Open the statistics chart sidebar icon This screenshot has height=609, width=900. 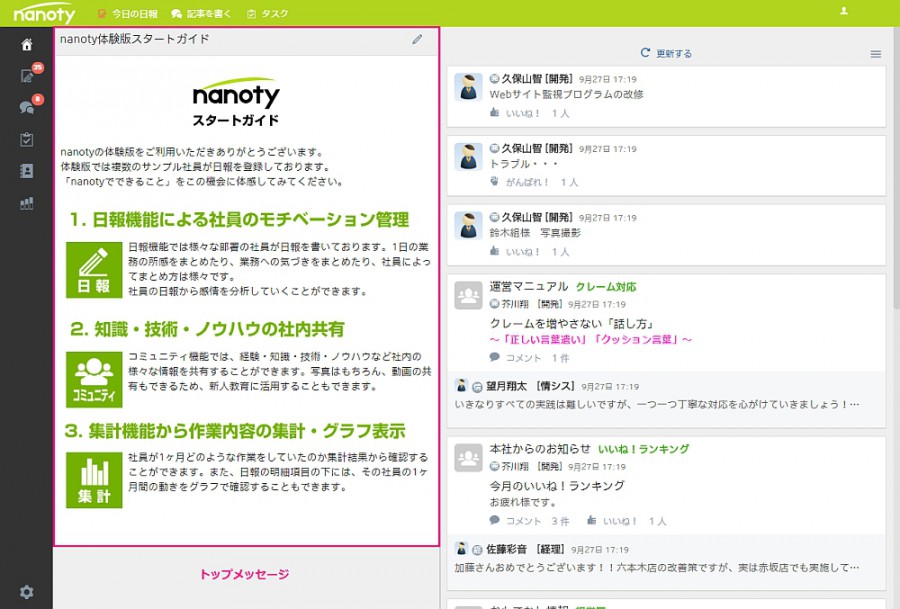click(26, 203)
